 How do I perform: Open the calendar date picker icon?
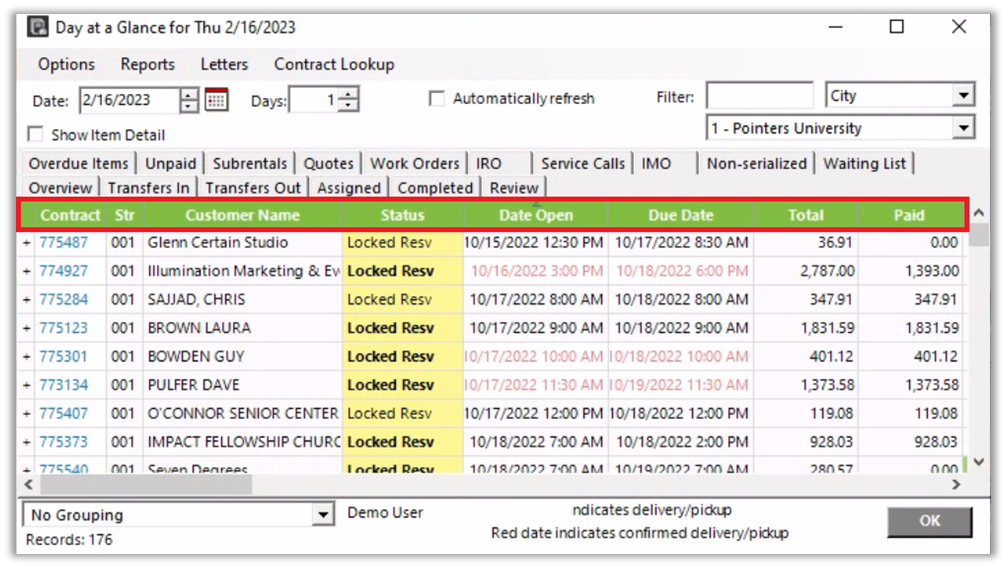(x=216, y=100)
